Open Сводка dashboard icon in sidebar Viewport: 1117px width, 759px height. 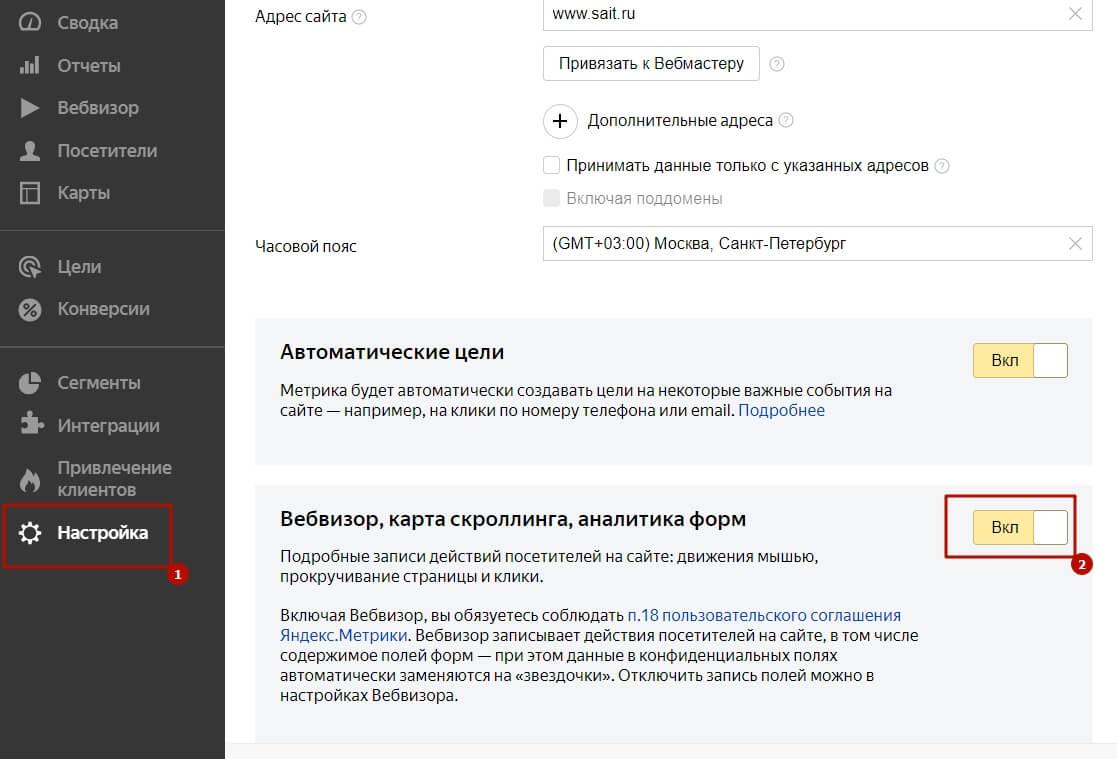(29, 22)
